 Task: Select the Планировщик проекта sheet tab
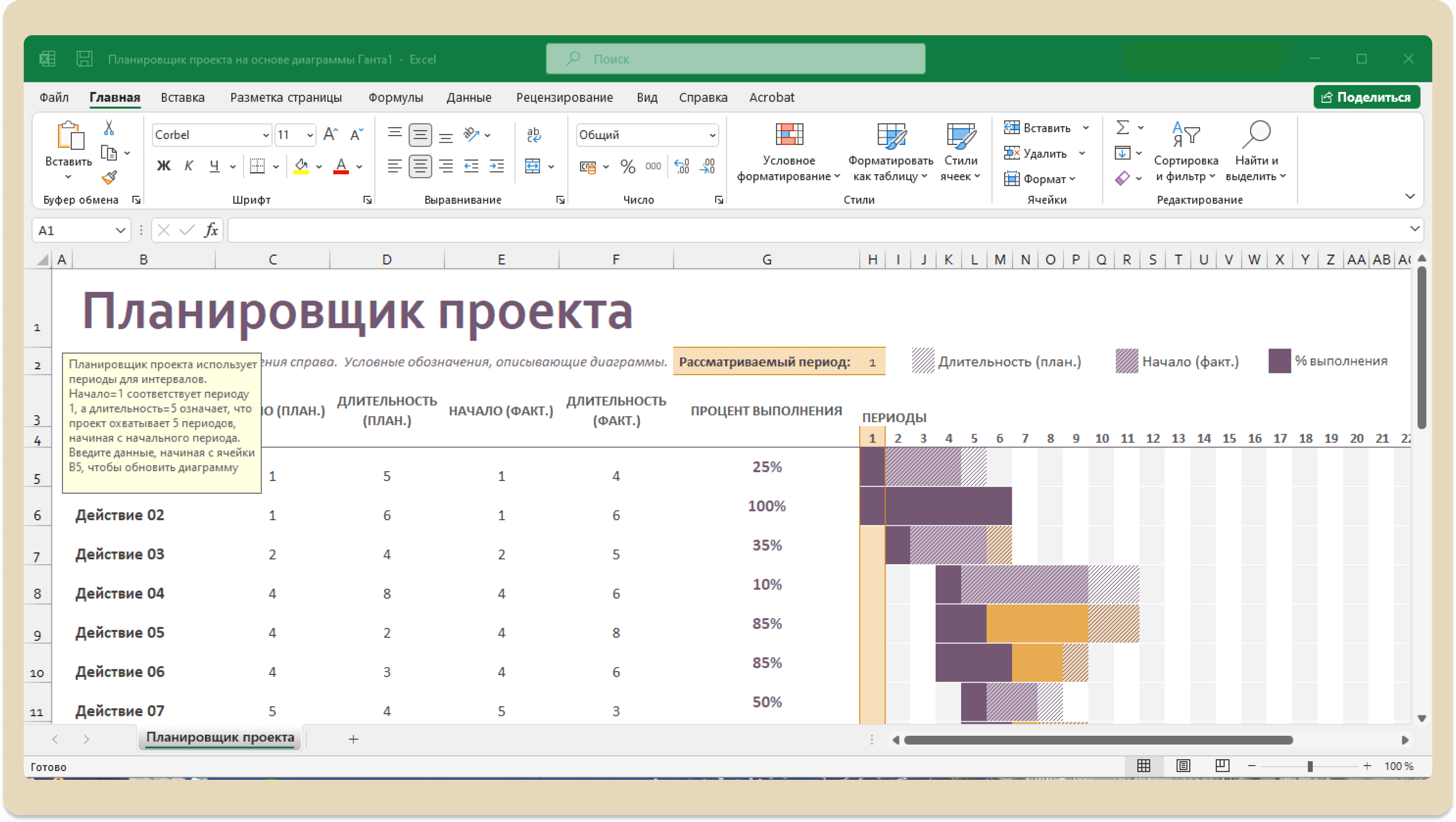(x=220, y=738)
